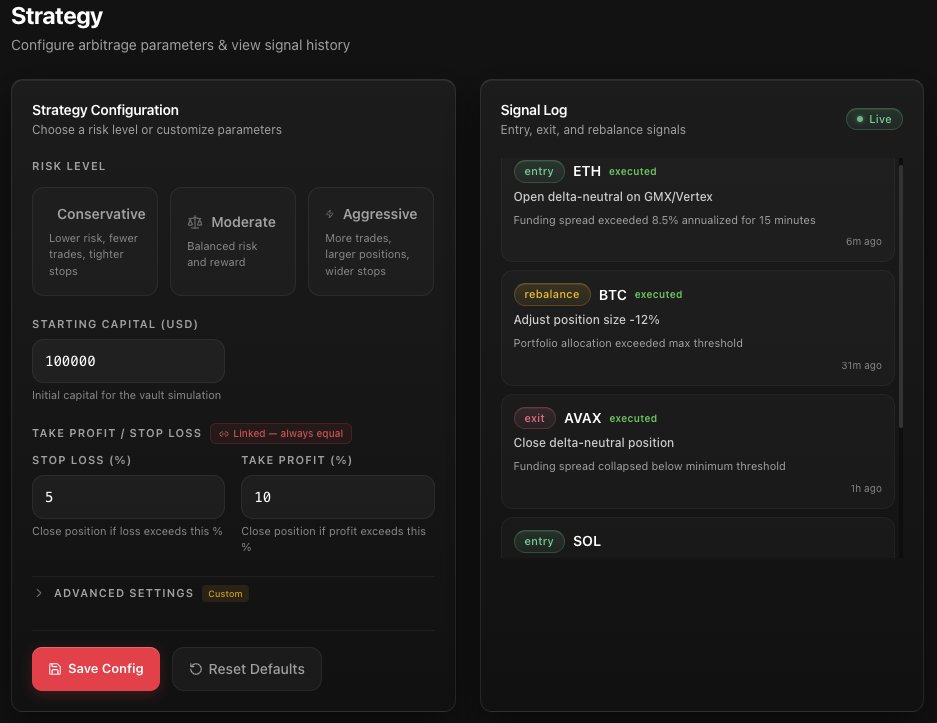Click the 1h ago timestamp

866,488
